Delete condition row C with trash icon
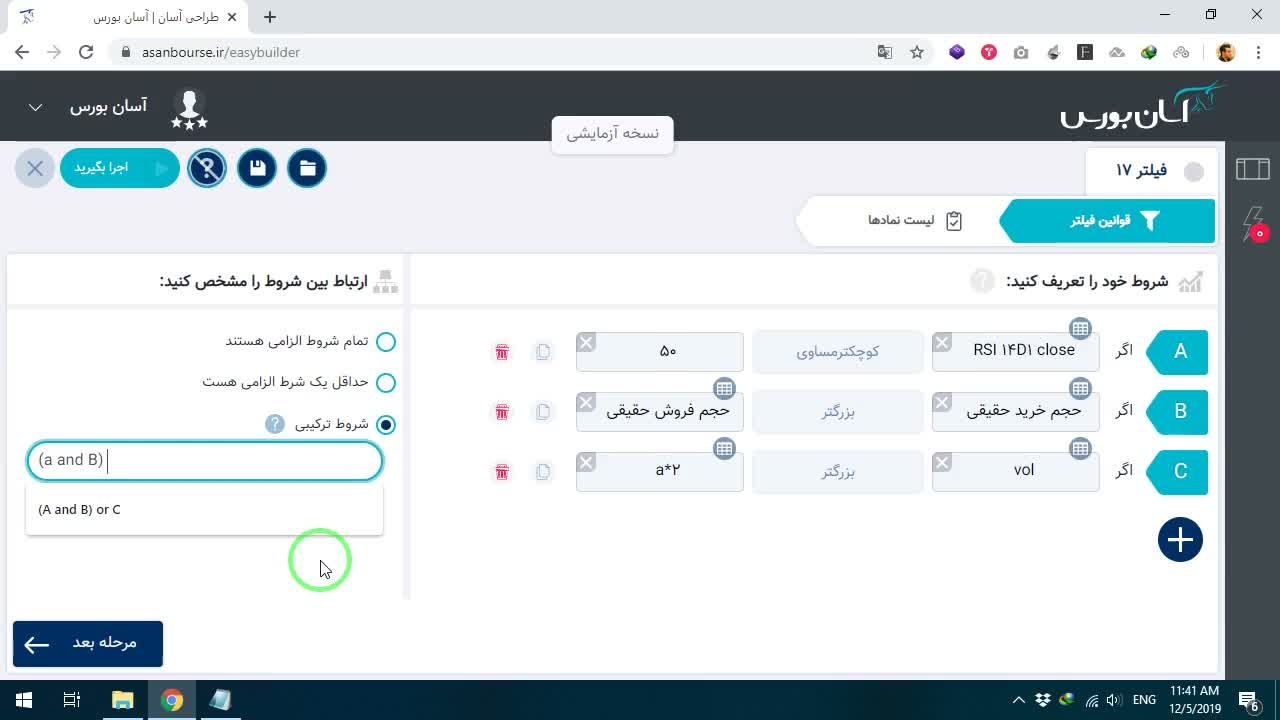The image size is (1280, 720). (502, 471)
